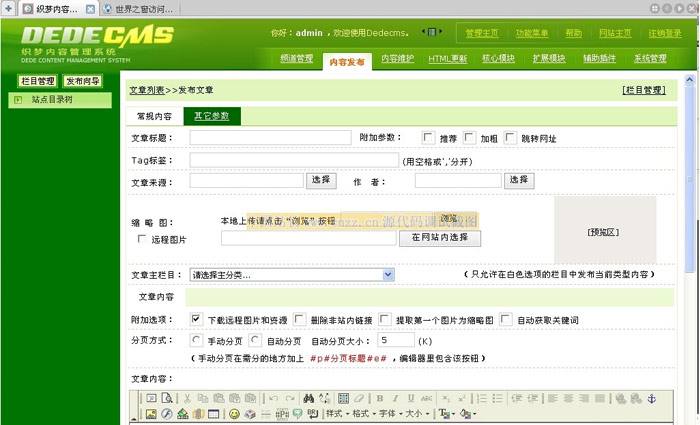The image size is (700, 425).
Task: Uncheck 下载远程图片和资源
Action: (196, 319)
